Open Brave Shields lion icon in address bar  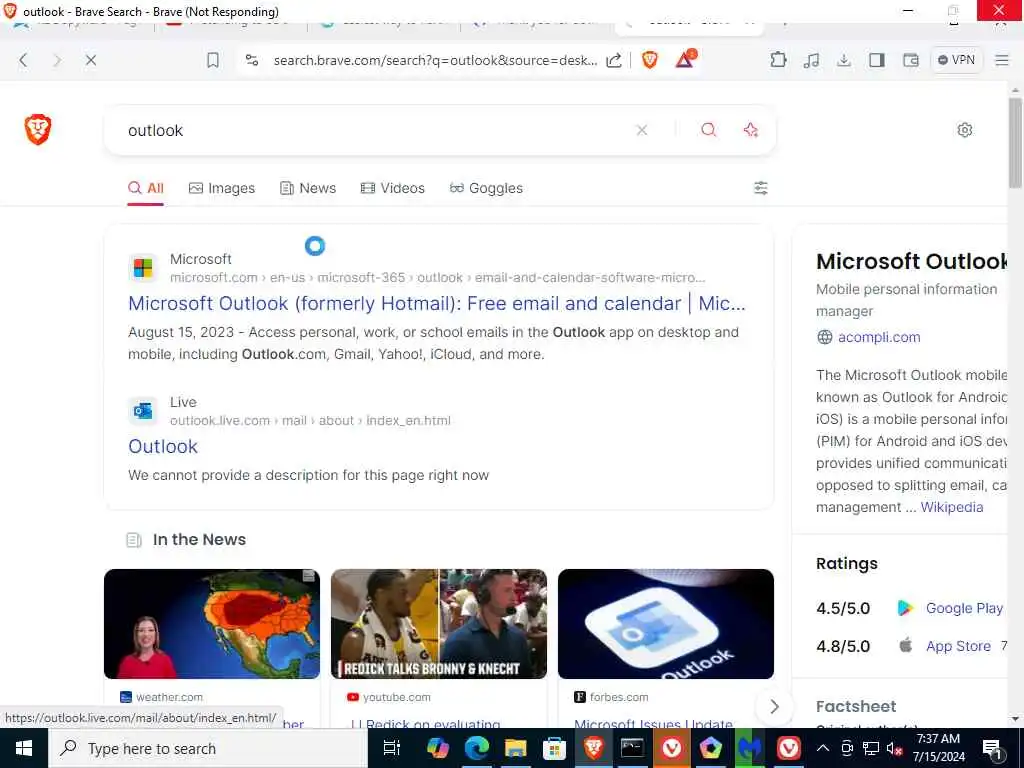pos(650,60)
